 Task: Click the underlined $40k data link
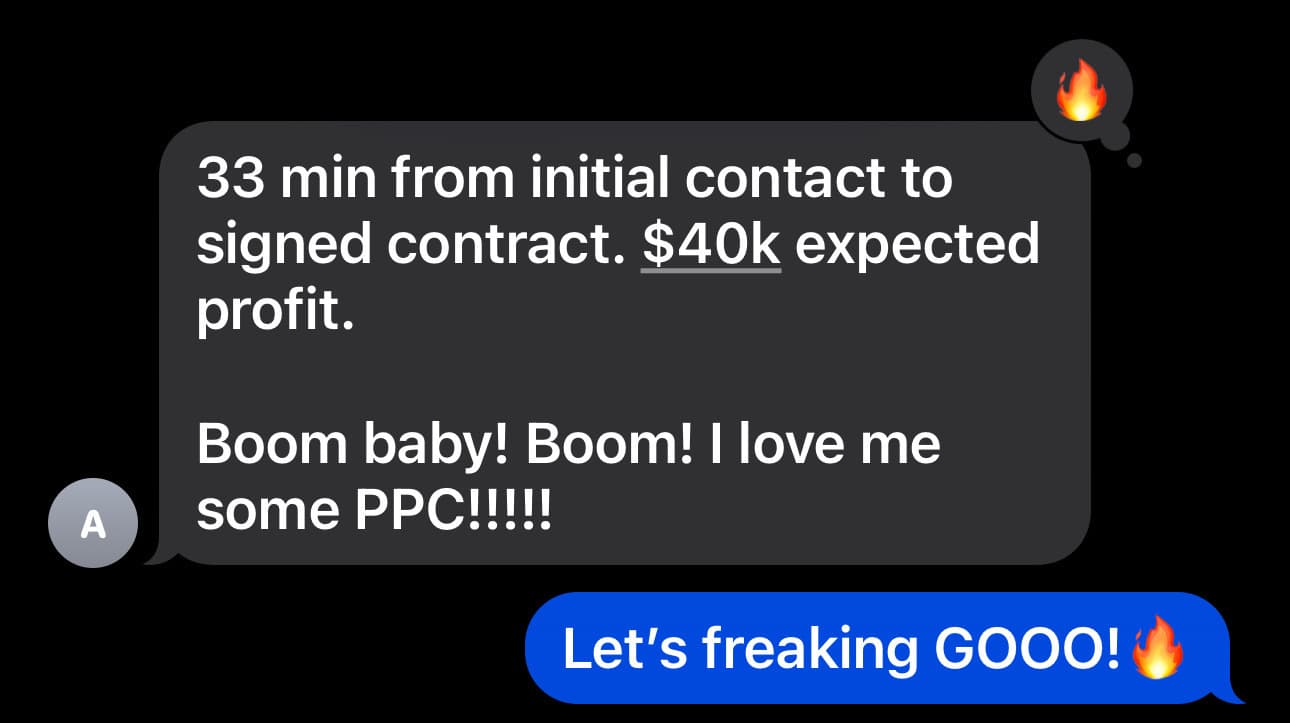pos(710,246)
